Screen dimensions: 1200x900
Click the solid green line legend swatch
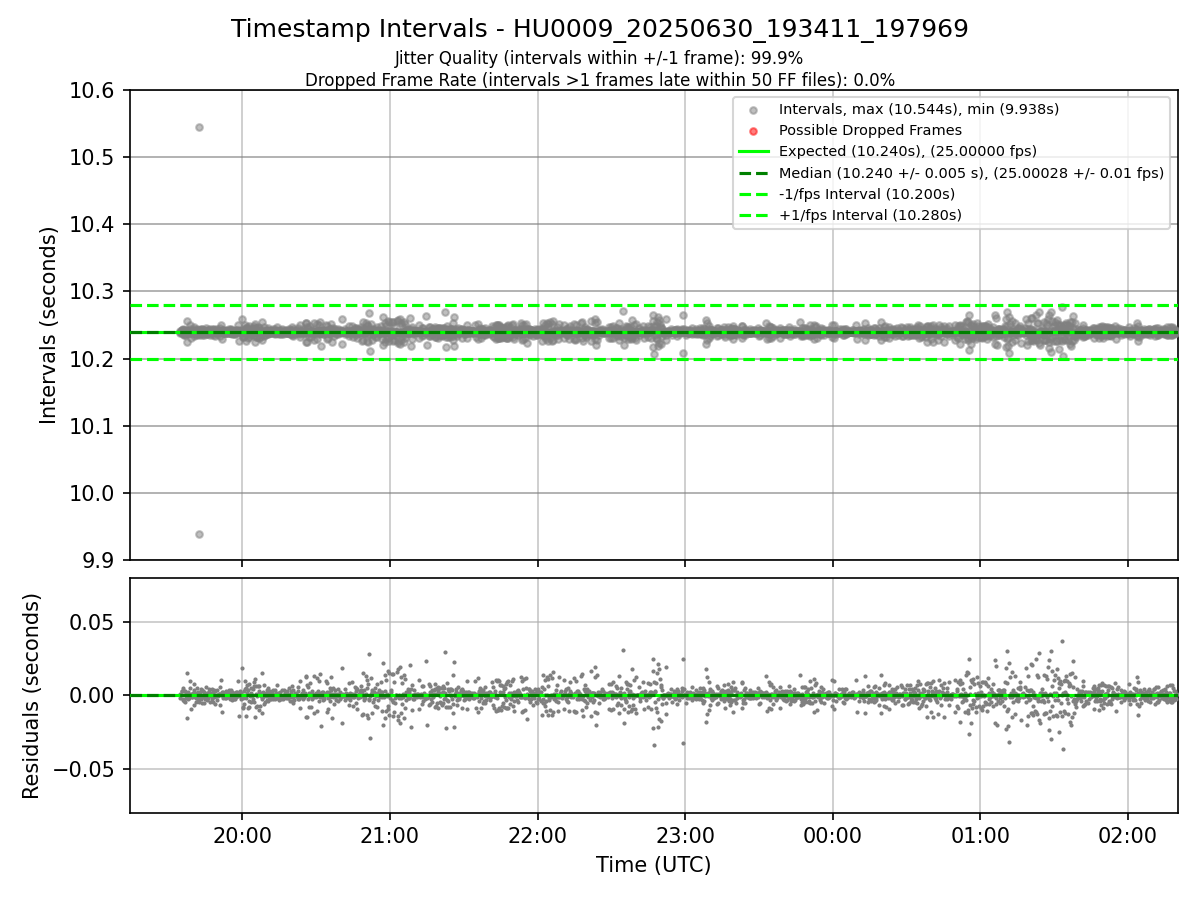(754, 152)
